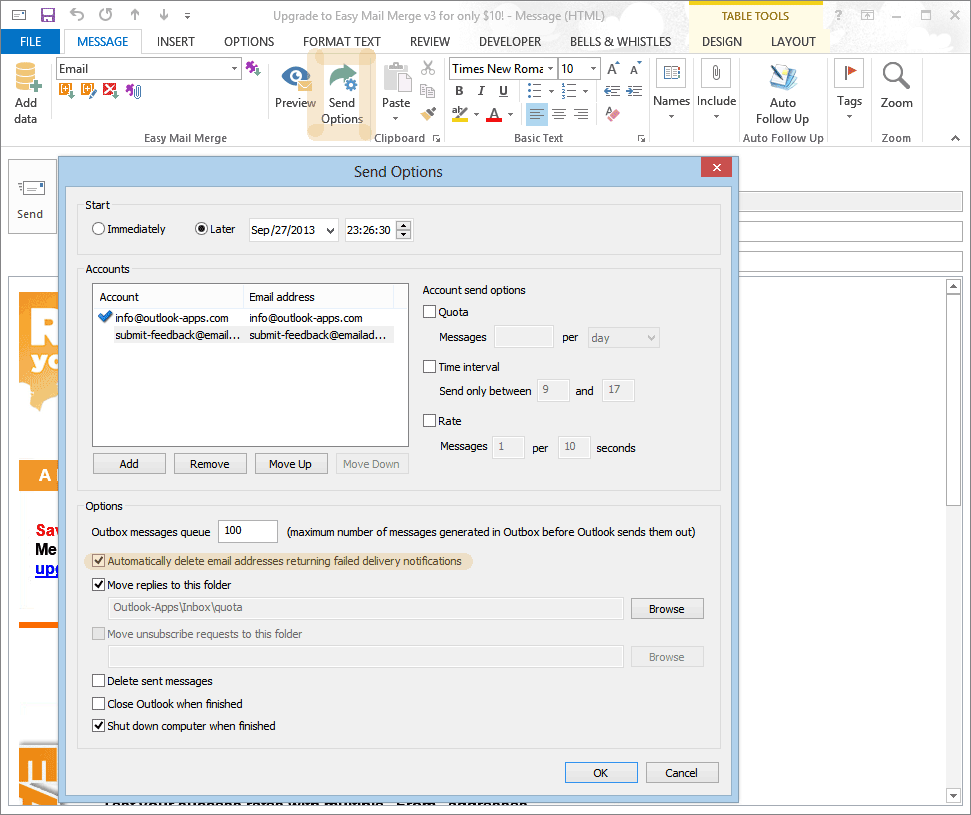Screen dimensions: 971x815
Task: Click the Grow Font icon
Action: point(612,68)
